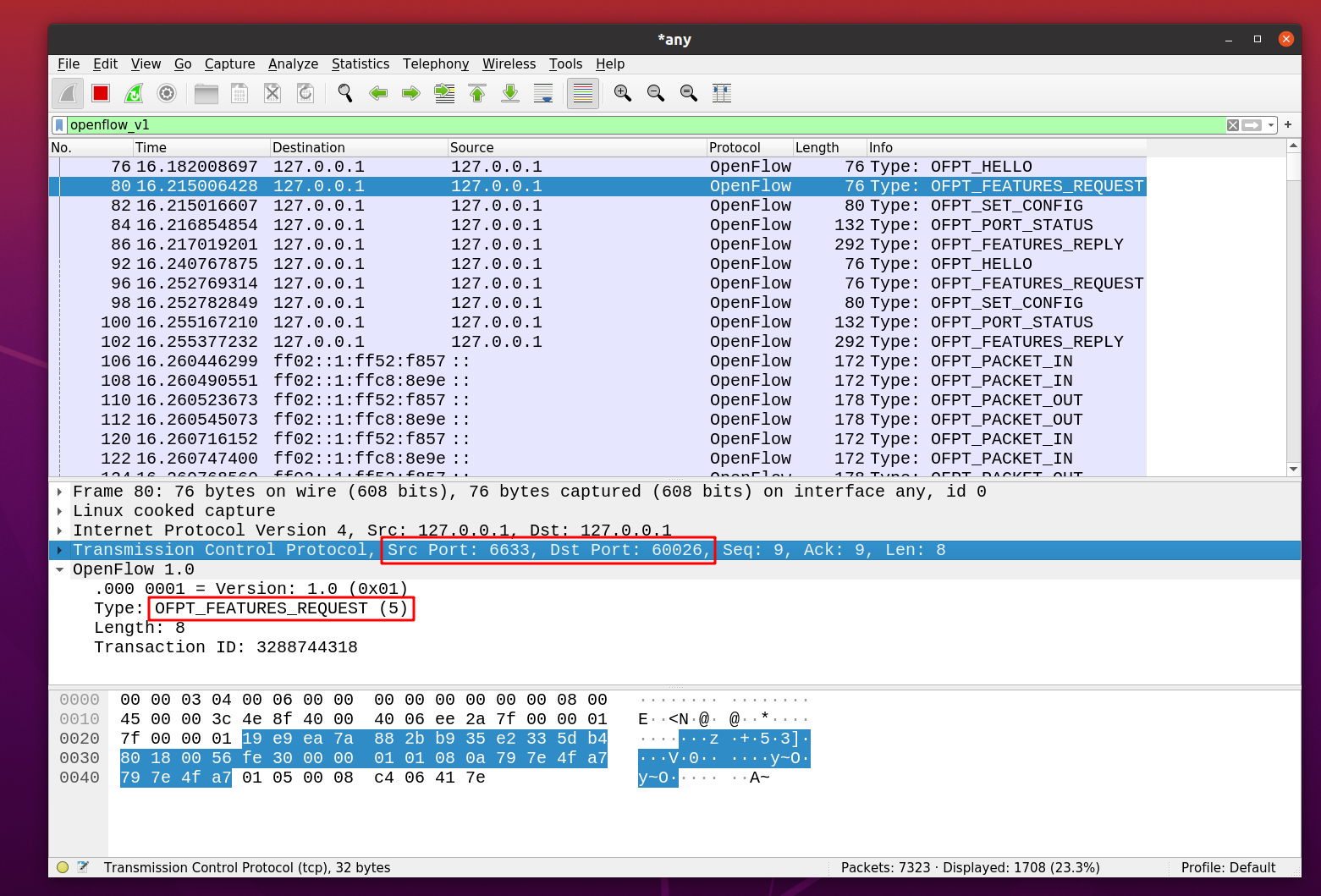Clear the display filter with X button
1321x896 pixels.
point(1233,125)
